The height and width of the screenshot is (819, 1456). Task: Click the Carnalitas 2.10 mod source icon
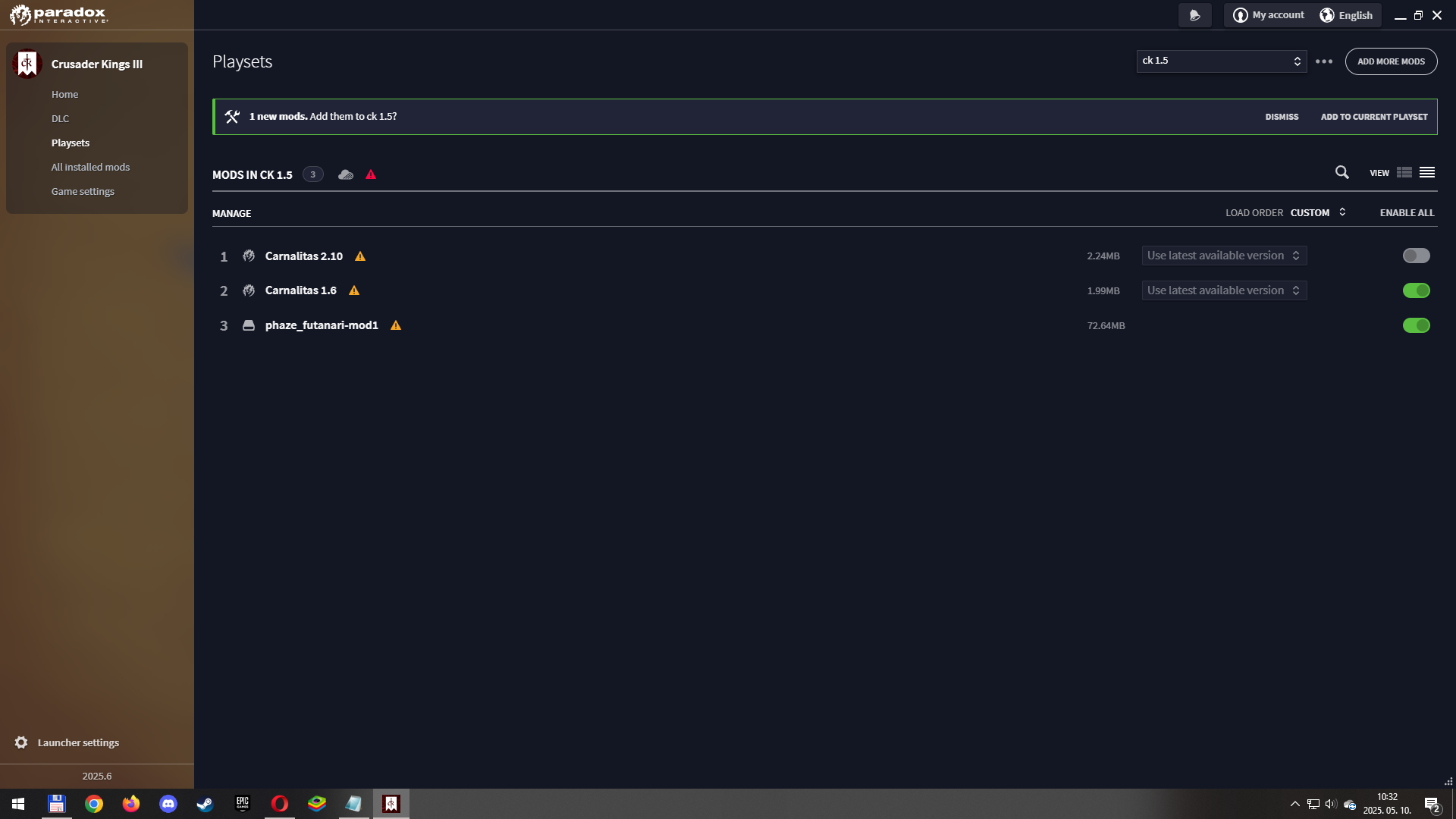click(249, 256)
